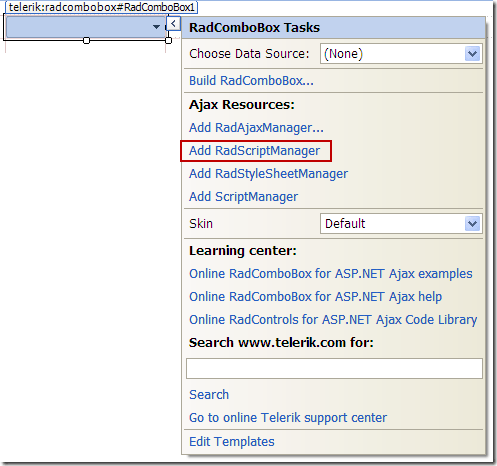Click the Search www.telerik.com for heading

click(281, 343)
